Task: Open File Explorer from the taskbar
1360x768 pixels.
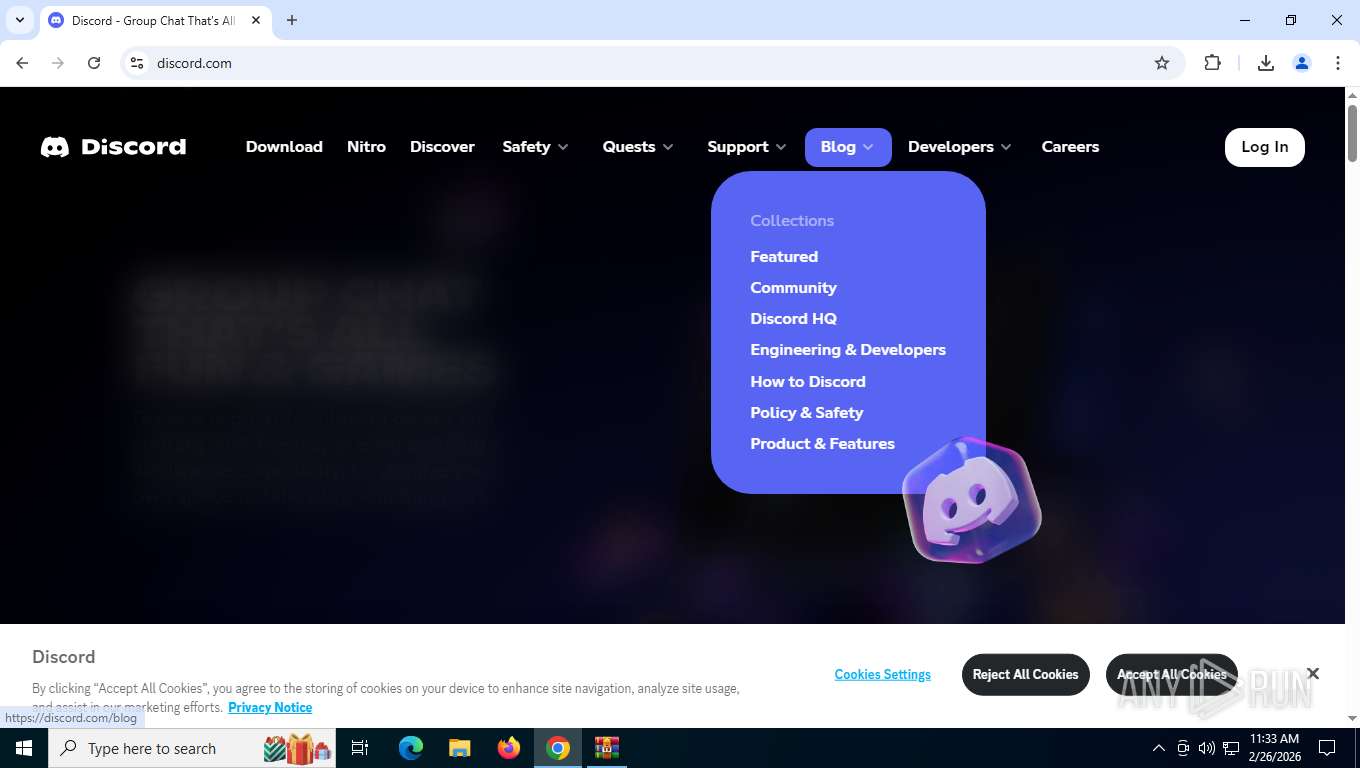Action: (460, 748)
